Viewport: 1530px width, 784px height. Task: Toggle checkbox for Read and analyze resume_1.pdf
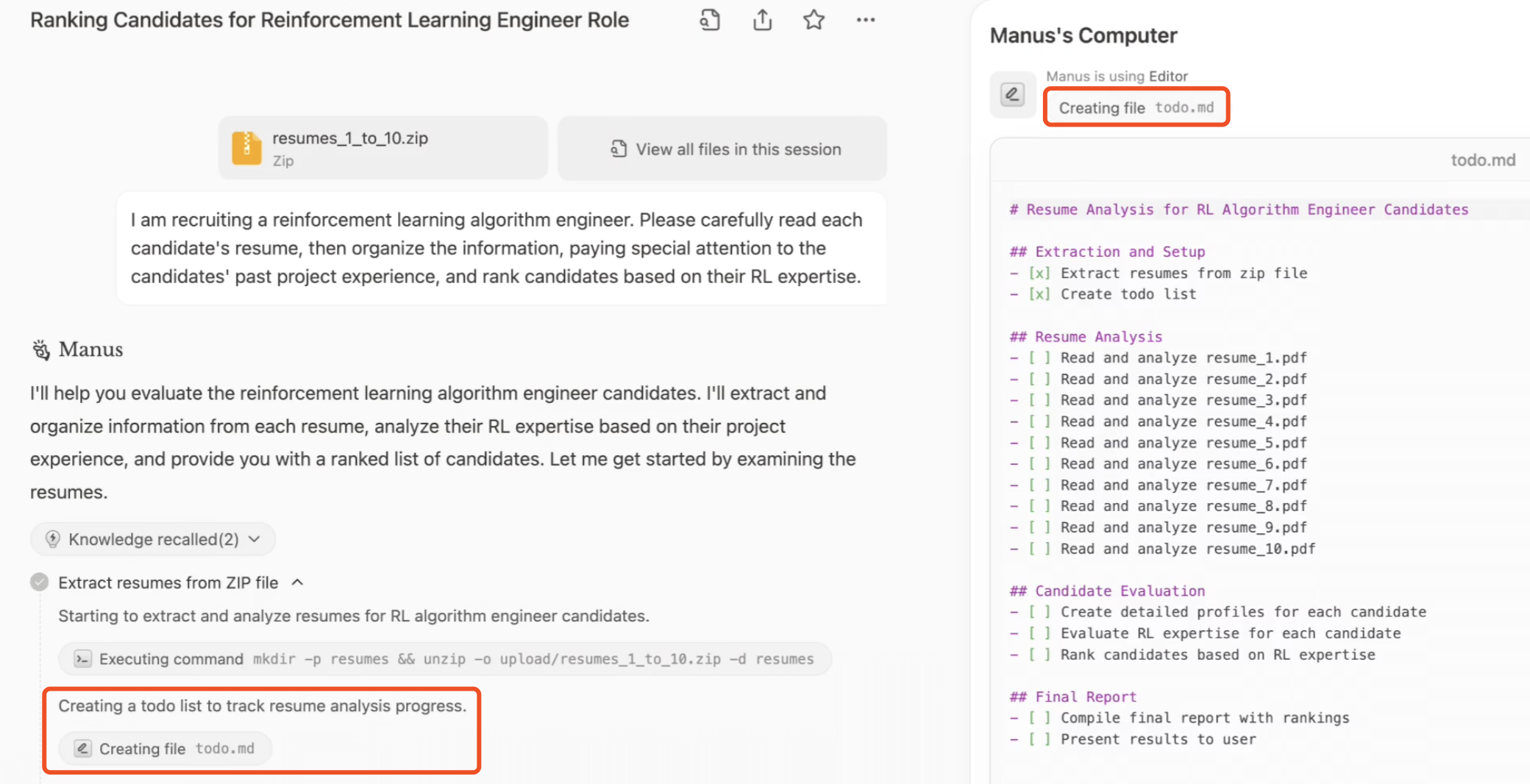(x=1039, y=358)
